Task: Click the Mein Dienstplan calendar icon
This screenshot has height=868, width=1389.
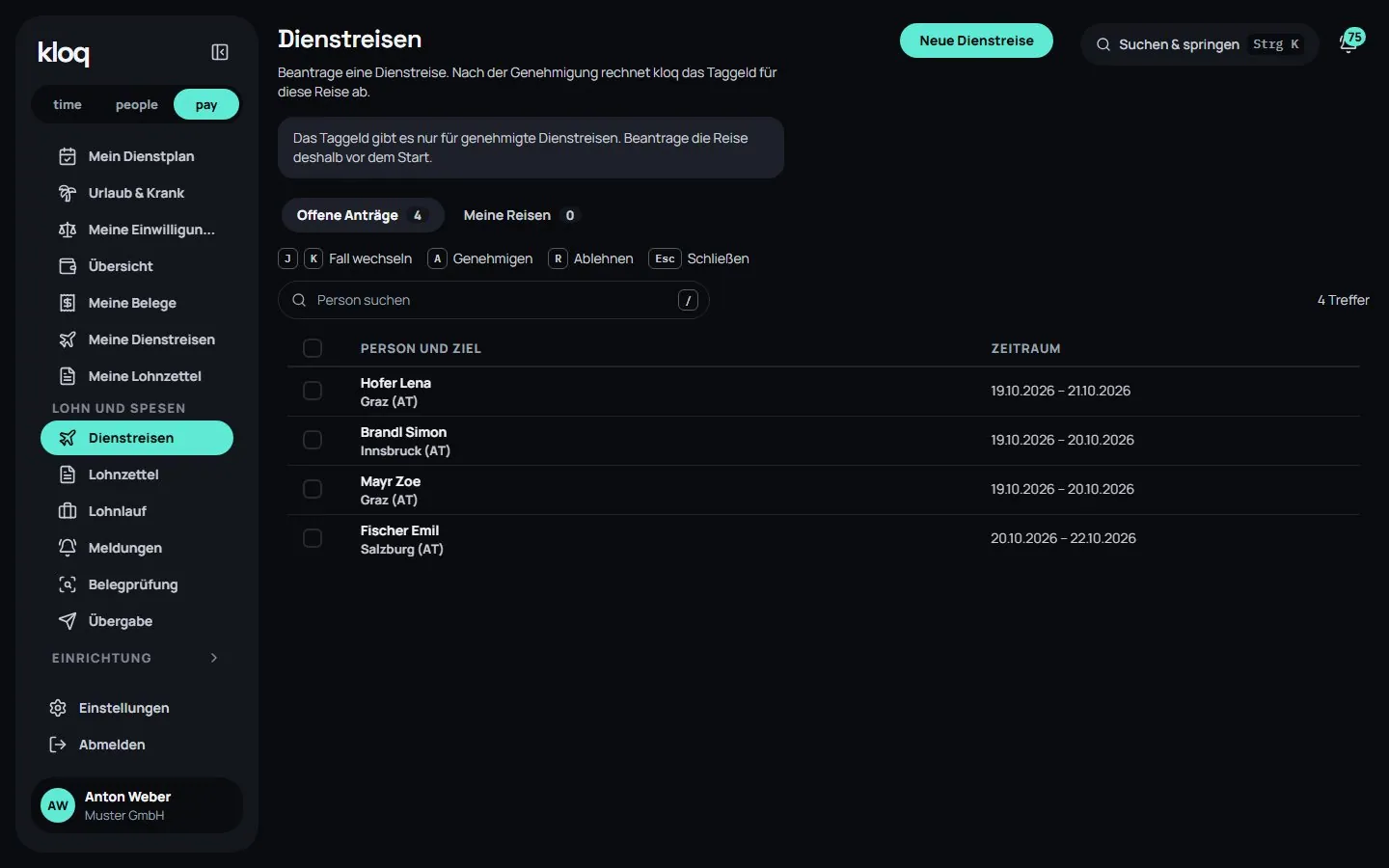Action: [x=68, y=156]
